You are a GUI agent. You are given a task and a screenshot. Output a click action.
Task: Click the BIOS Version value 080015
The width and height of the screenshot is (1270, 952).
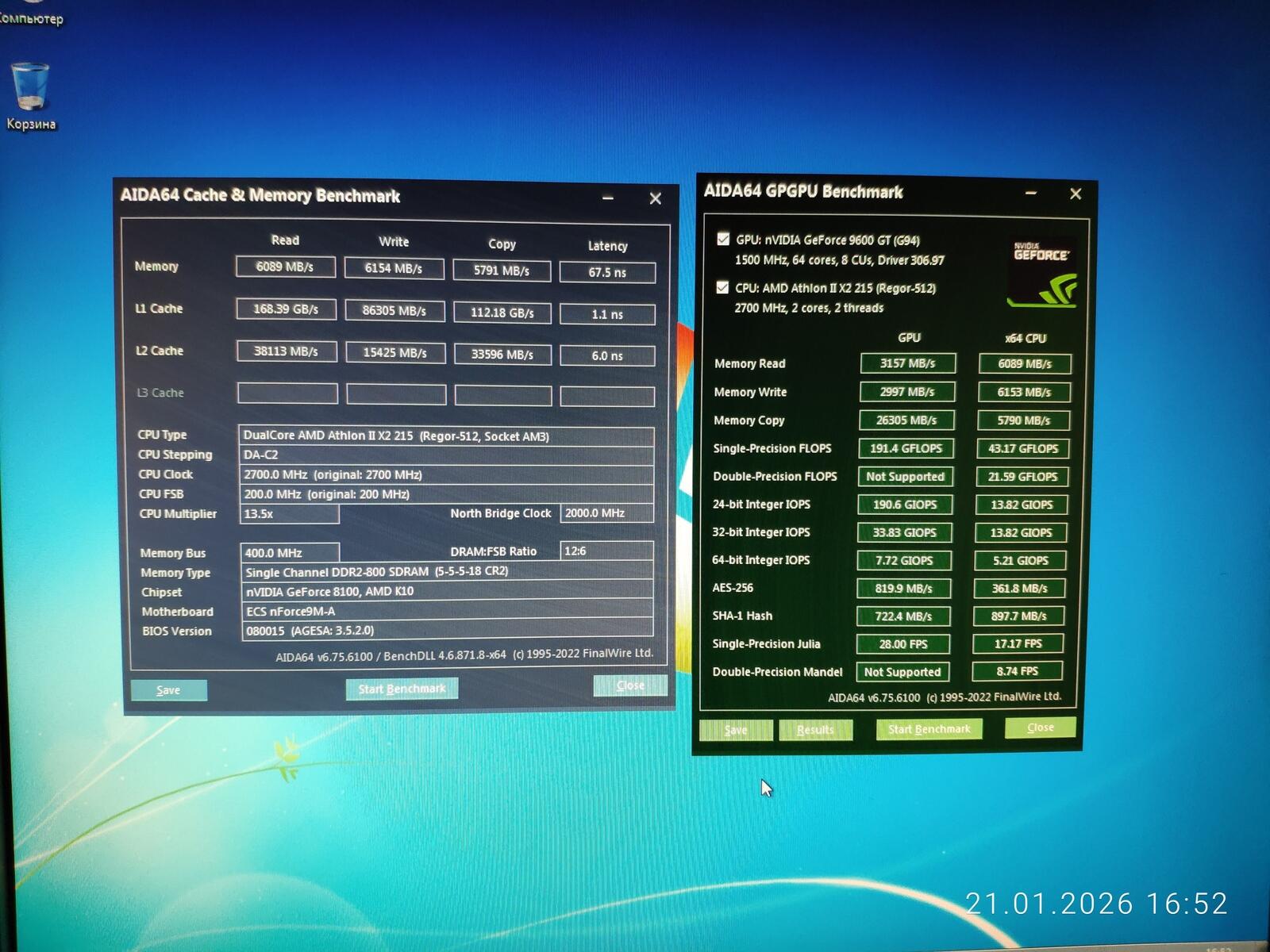point(447,631)
